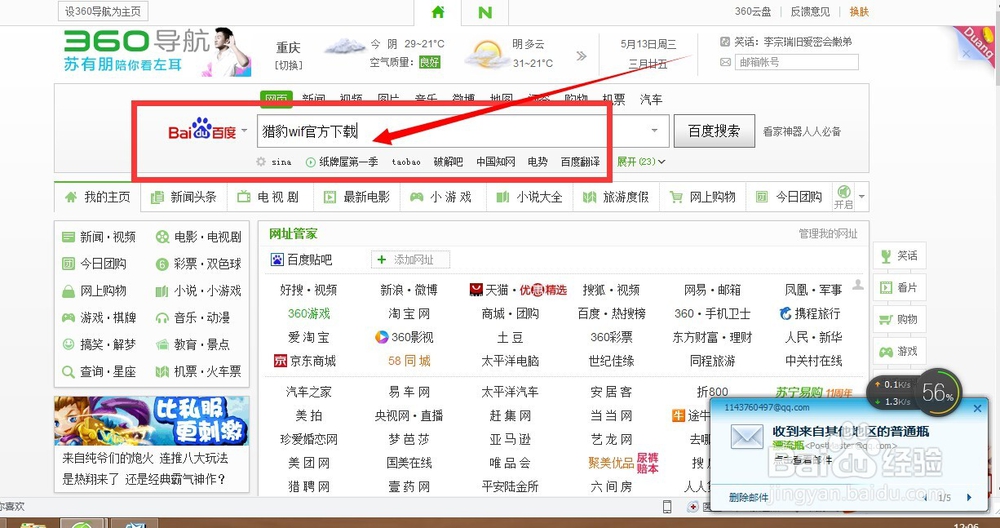Open the 京东商城 link
Screen dimensions: 1000x528
(x=304, y=361)
